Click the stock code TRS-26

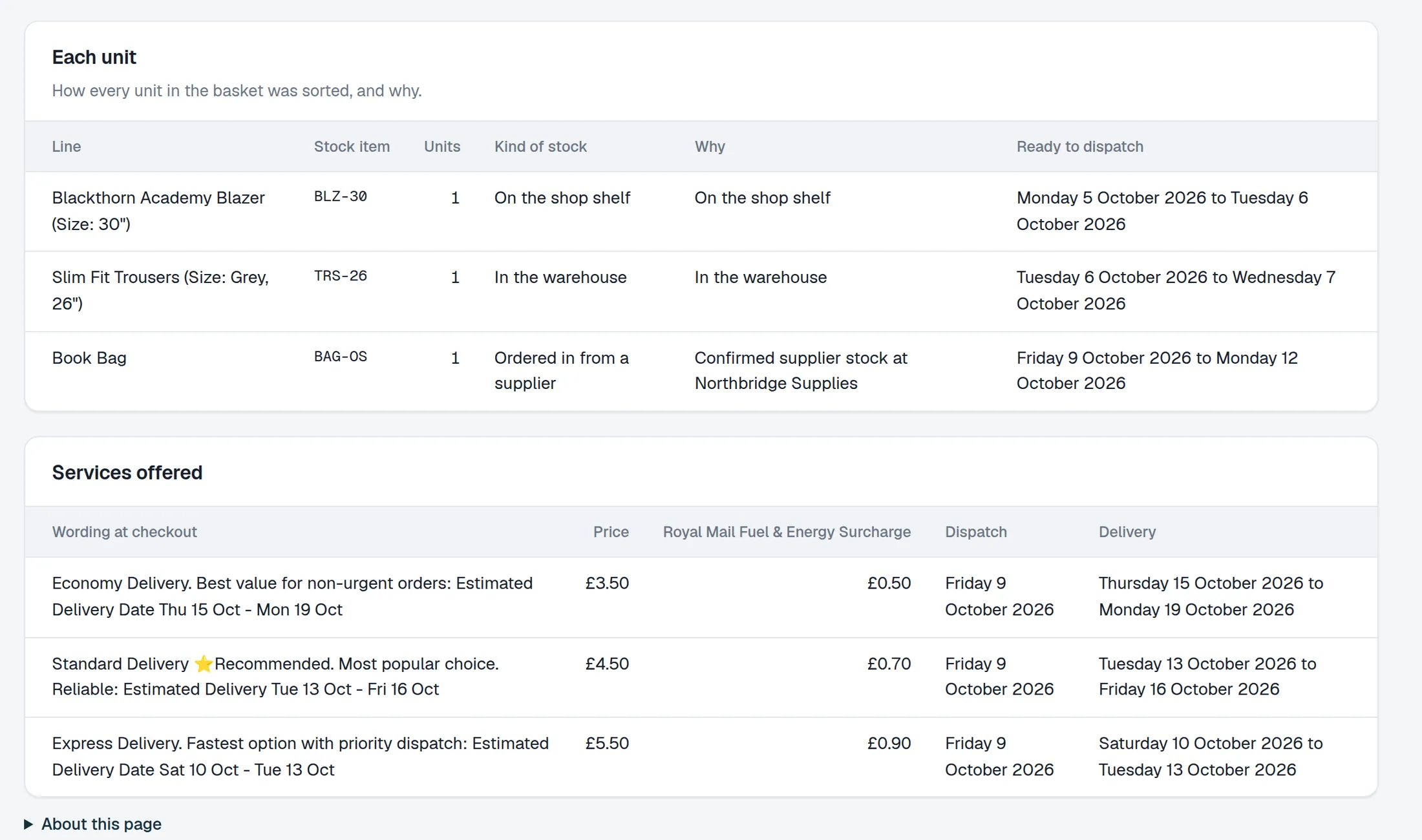(x=340, y=276)
